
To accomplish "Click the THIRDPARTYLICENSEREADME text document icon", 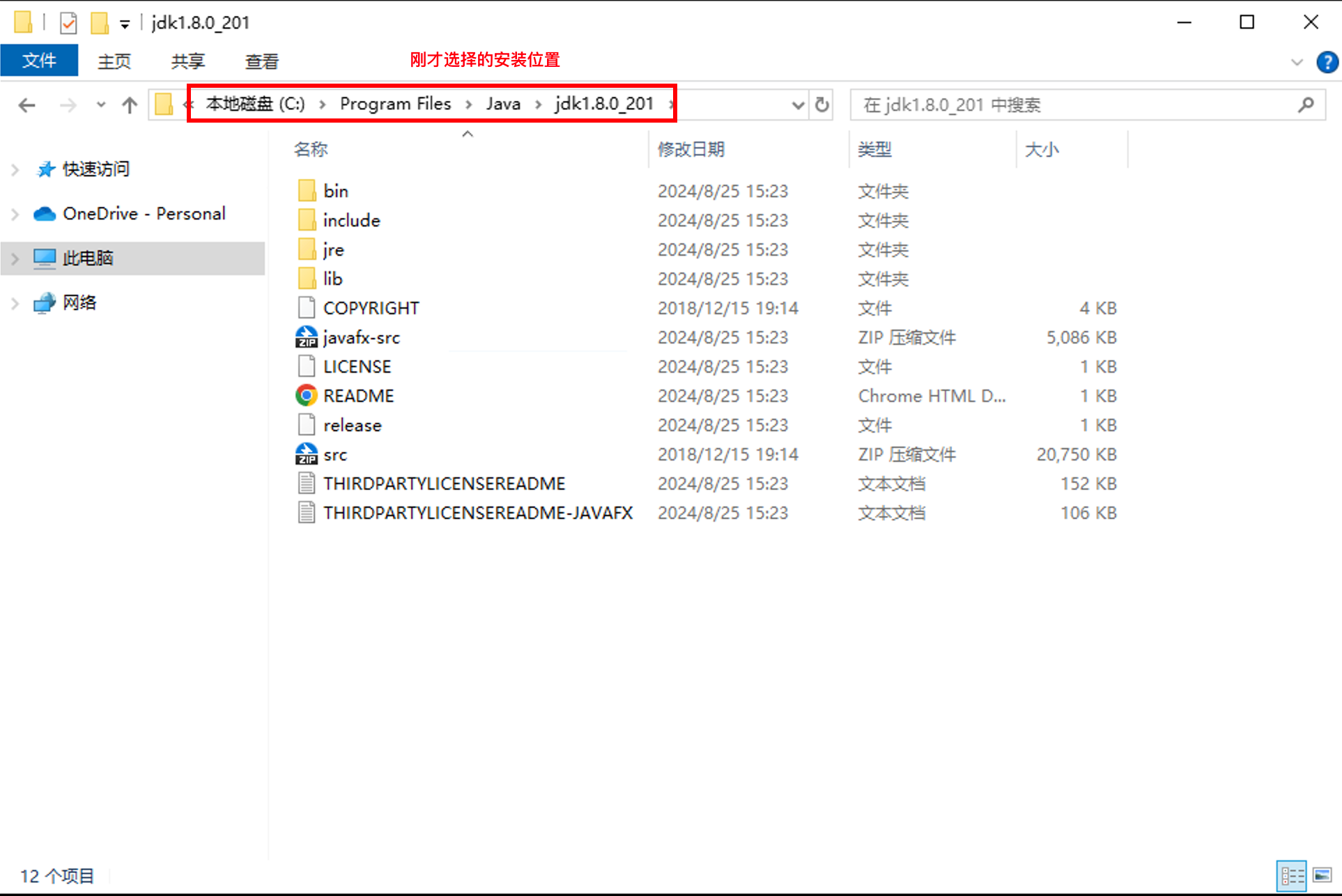I will 307,484.
